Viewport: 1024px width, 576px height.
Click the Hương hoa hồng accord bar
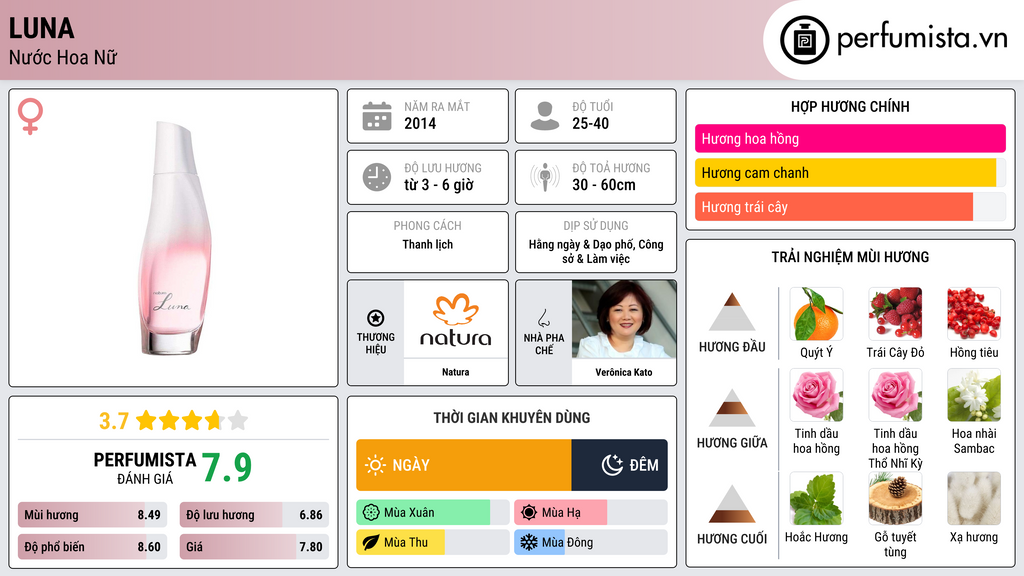pos(850,138)
